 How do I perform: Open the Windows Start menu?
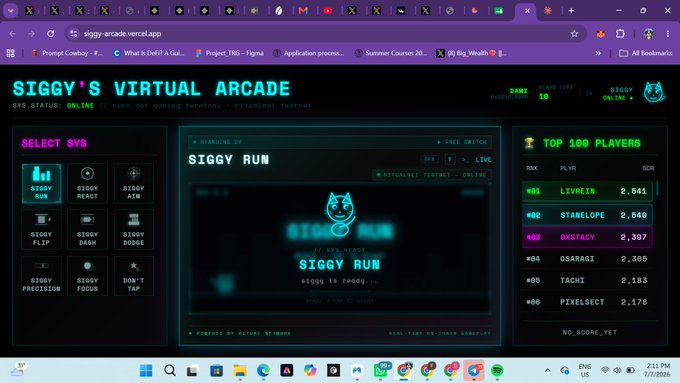[146, 370]
